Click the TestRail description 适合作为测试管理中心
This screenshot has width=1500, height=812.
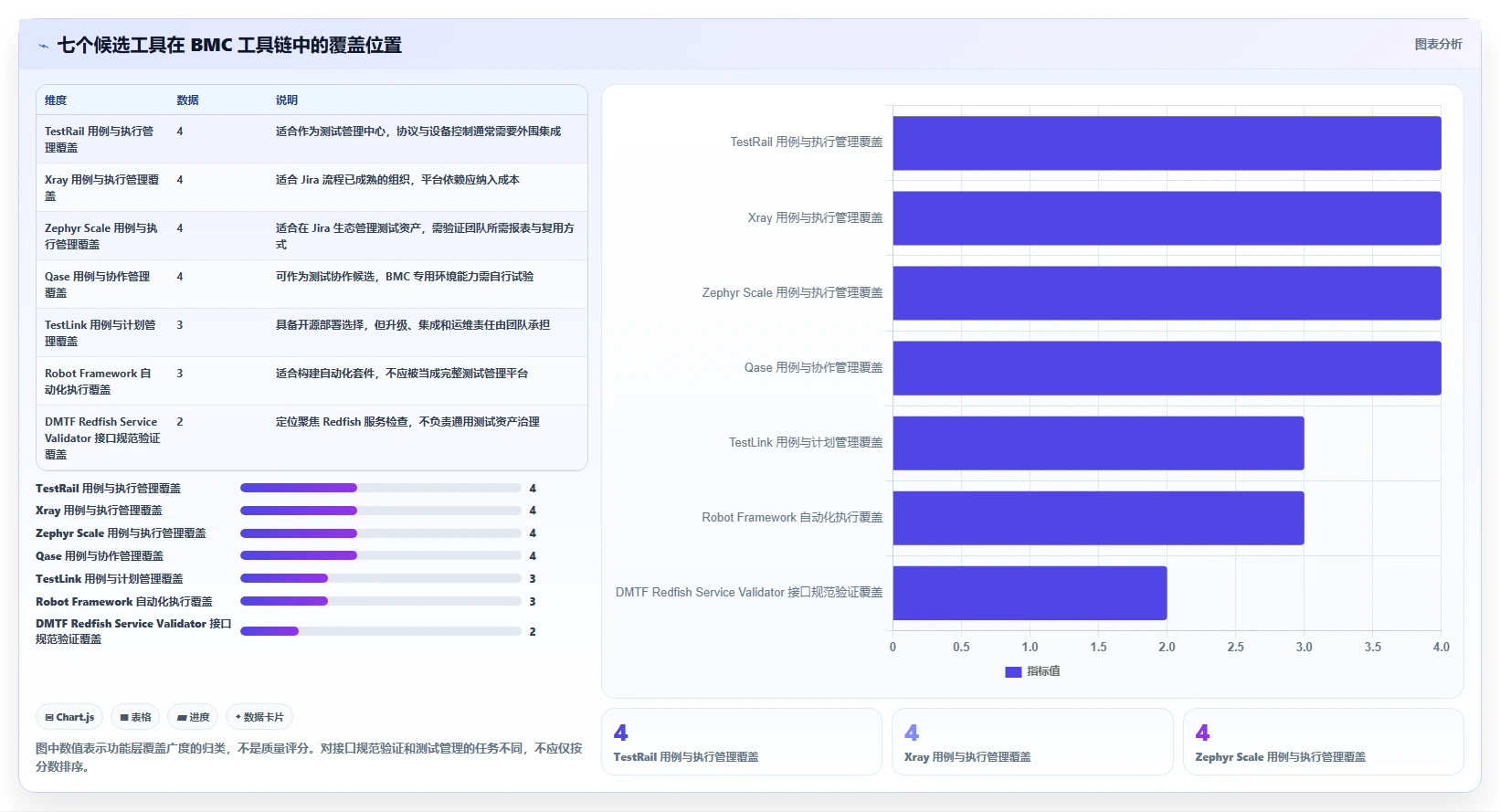click(418, 132)
